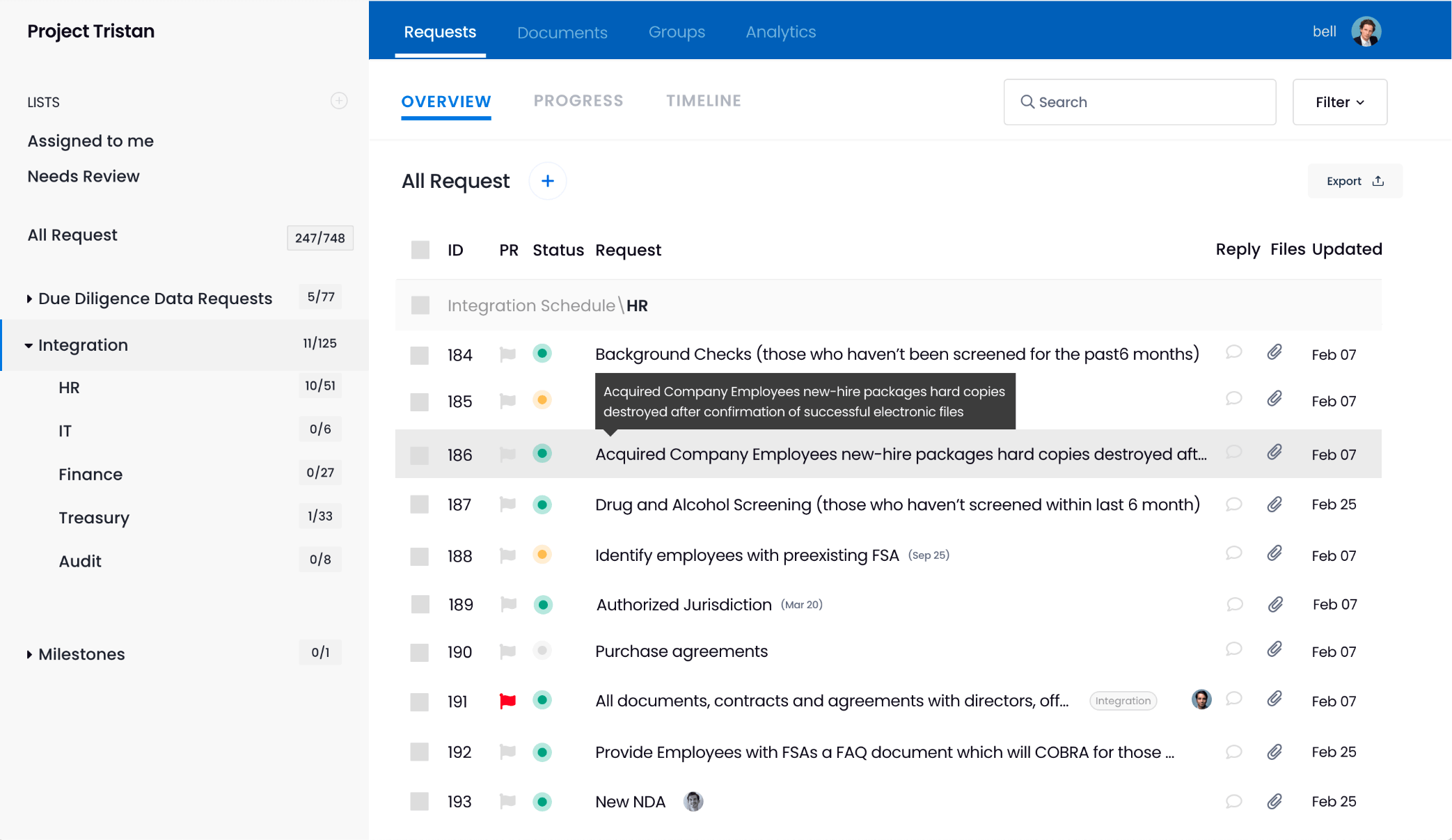Open the Filter dropdown

pos(1339,102)
